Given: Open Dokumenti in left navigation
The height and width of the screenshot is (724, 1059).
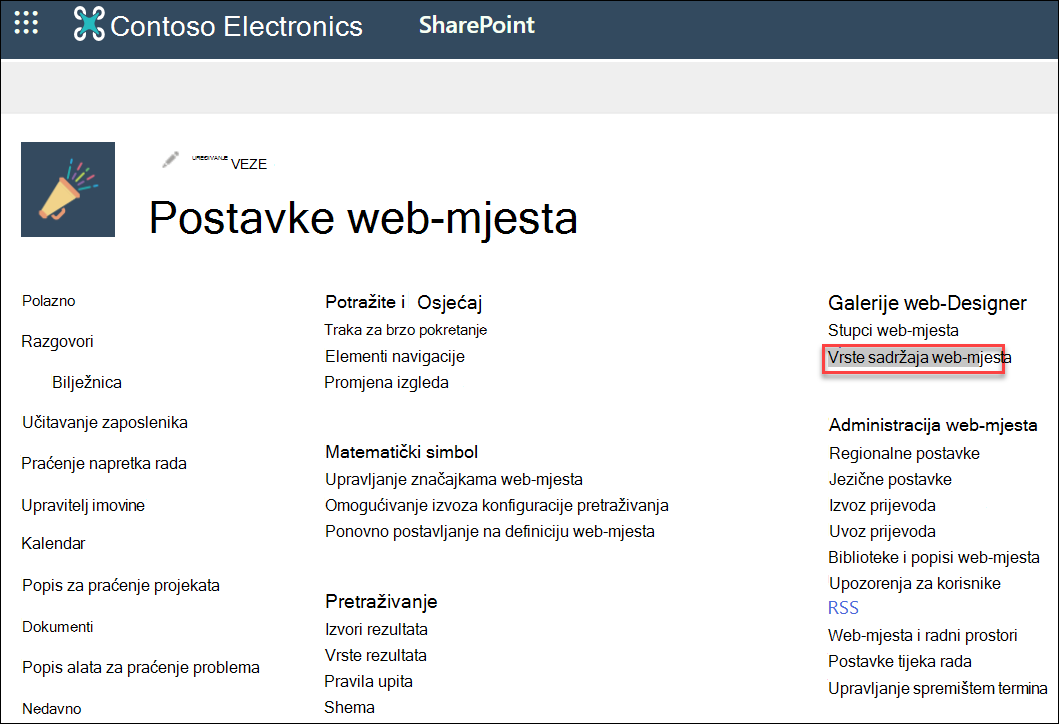Looking at the screenshot, I should coord(57,627).
